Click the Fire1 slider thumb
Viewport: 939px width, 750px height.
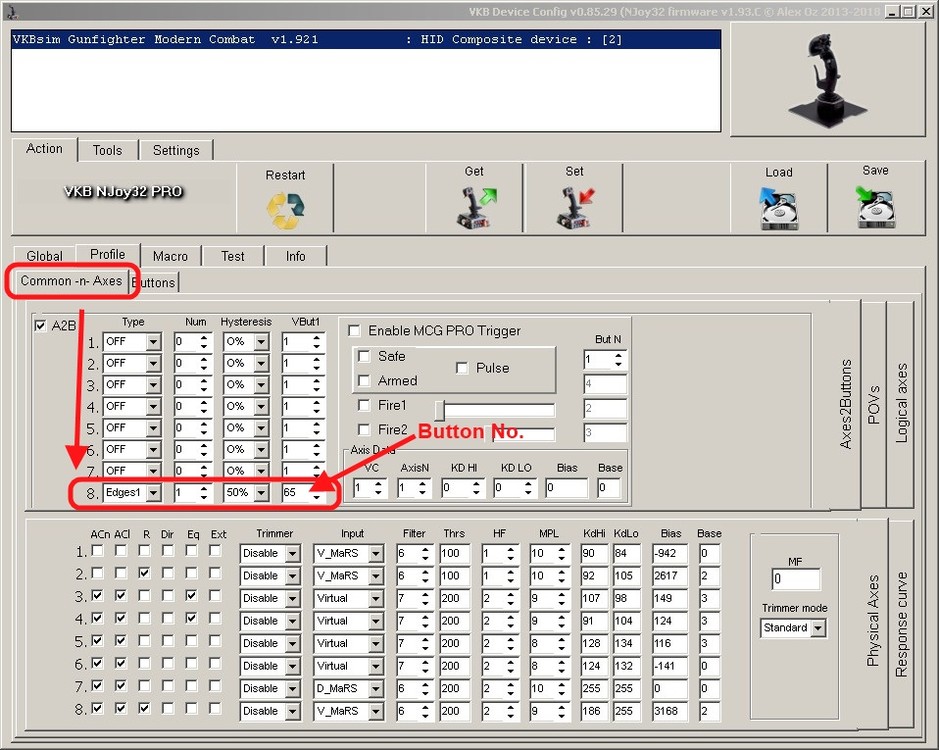(x=440, y=410)
